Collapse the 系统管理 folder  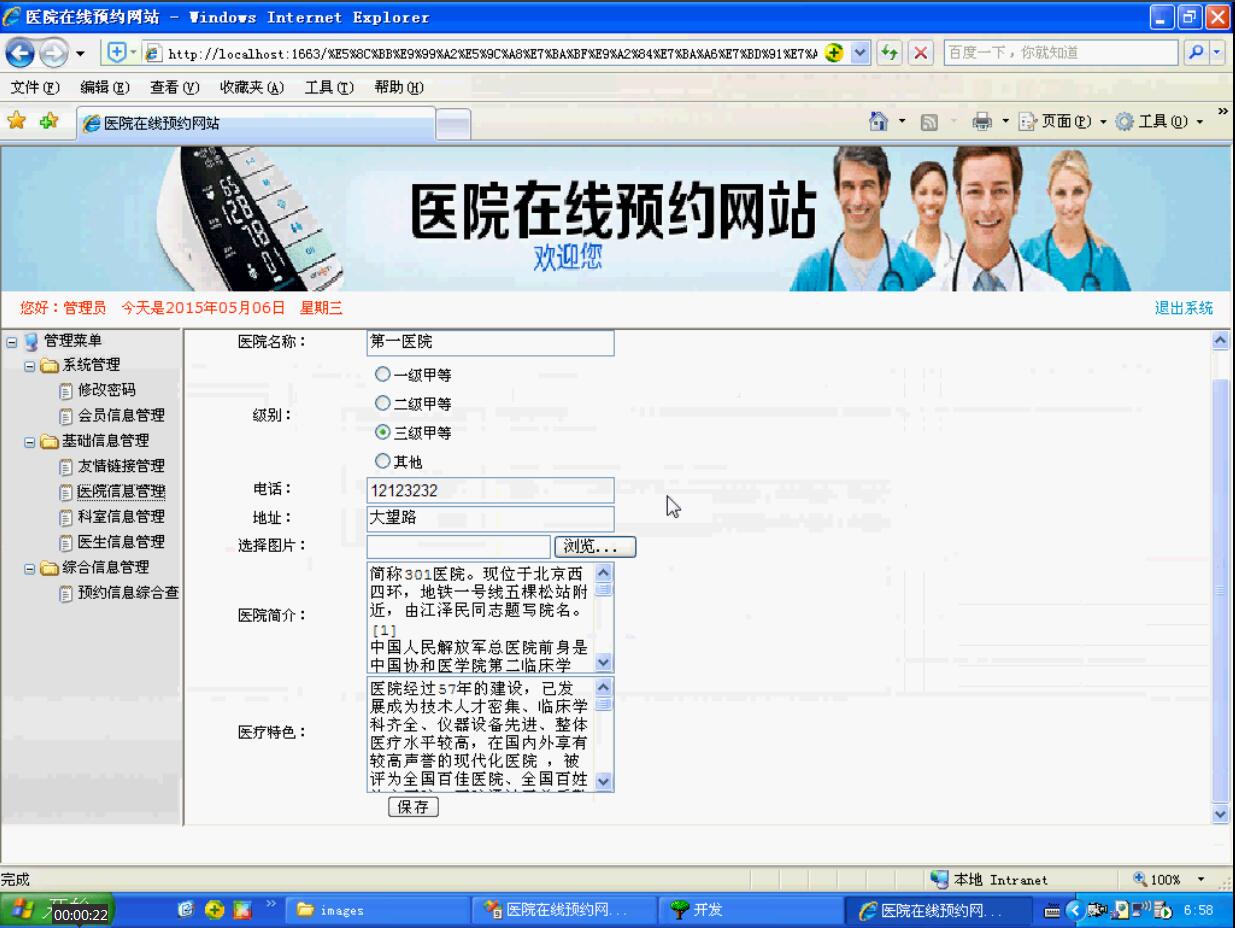[x=30, y=365]
